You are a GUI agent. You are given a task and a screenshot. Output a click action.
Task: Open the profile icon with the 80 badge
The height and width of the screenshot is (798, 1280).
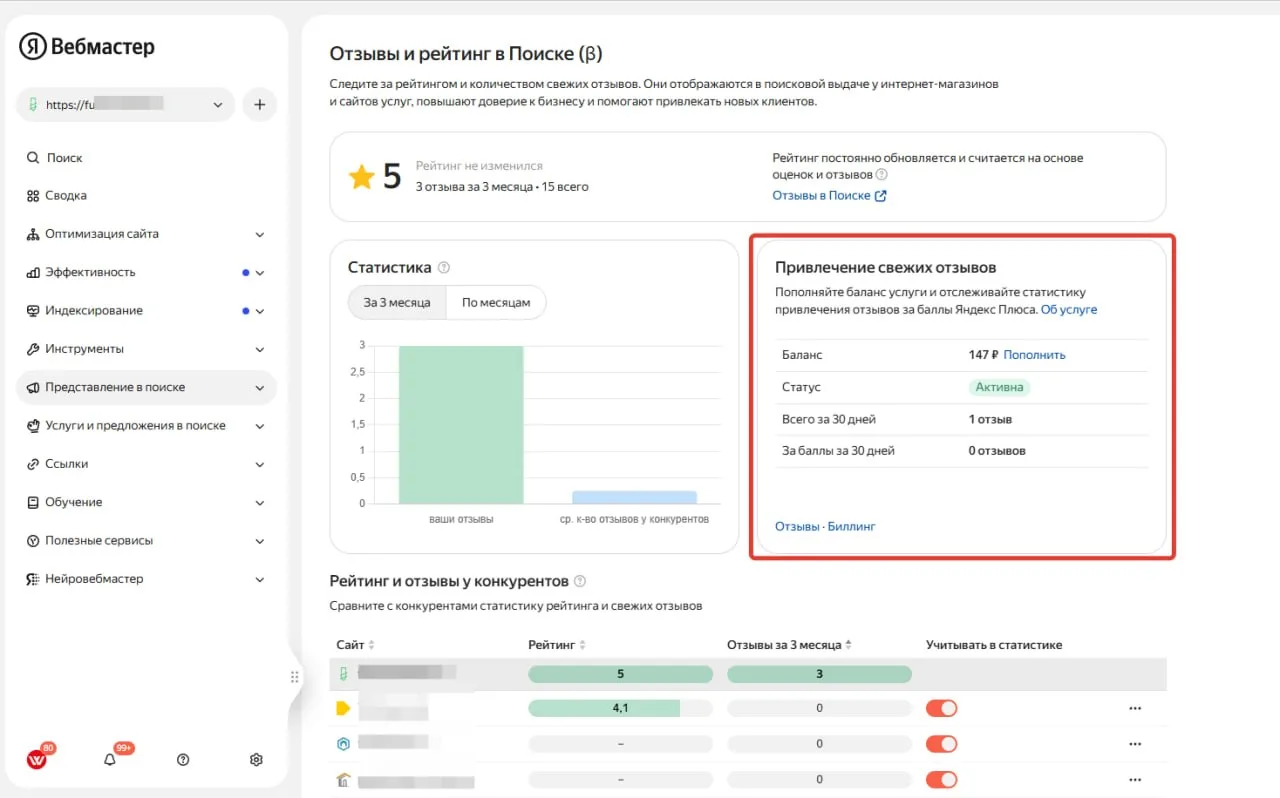pos(36,759)
